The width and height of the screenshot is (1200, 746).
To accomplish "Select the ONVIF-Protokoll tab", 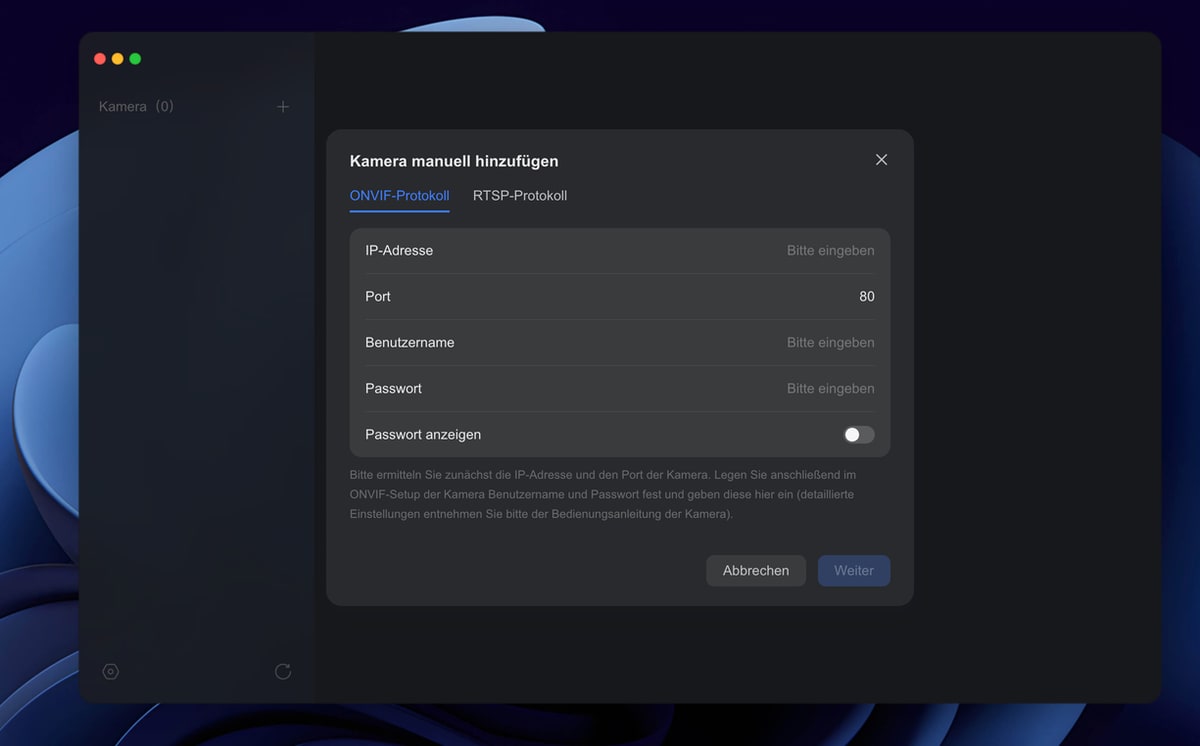I will click(x=399, y=196).
